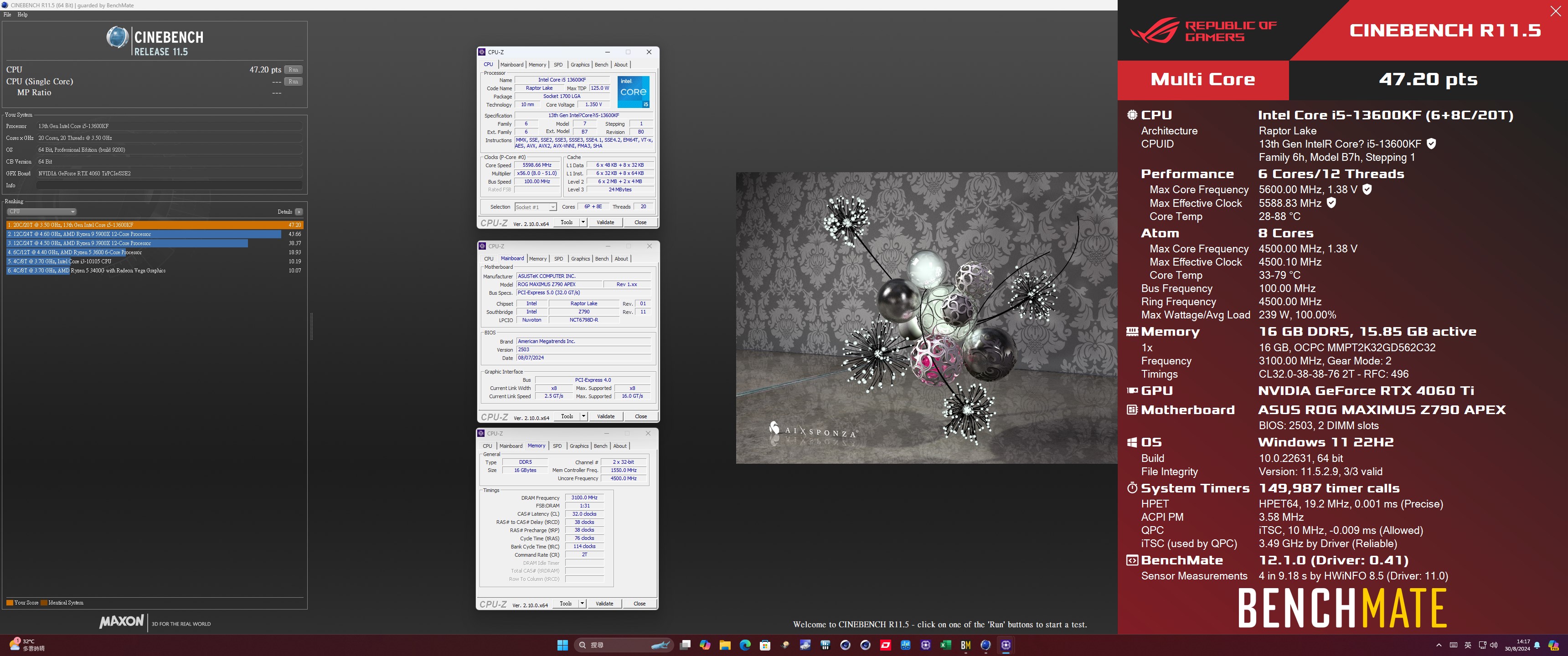1568x656 pixels.
Task: Open the Help menu in Cinebench
Action: coord(22,15)
